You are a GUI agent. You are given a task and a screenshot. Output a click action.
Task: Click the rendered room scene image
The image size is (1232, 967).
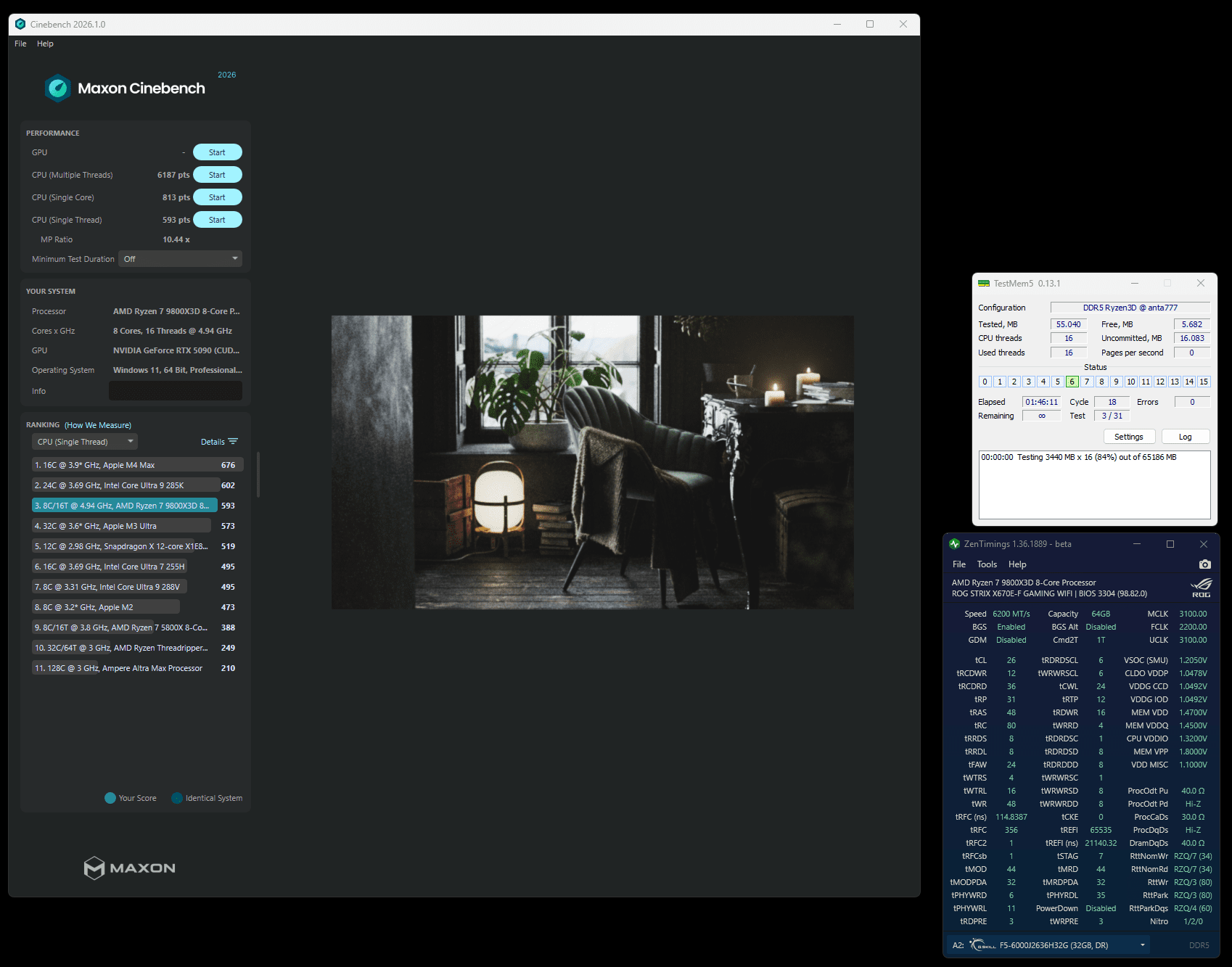tap(592, 462)
